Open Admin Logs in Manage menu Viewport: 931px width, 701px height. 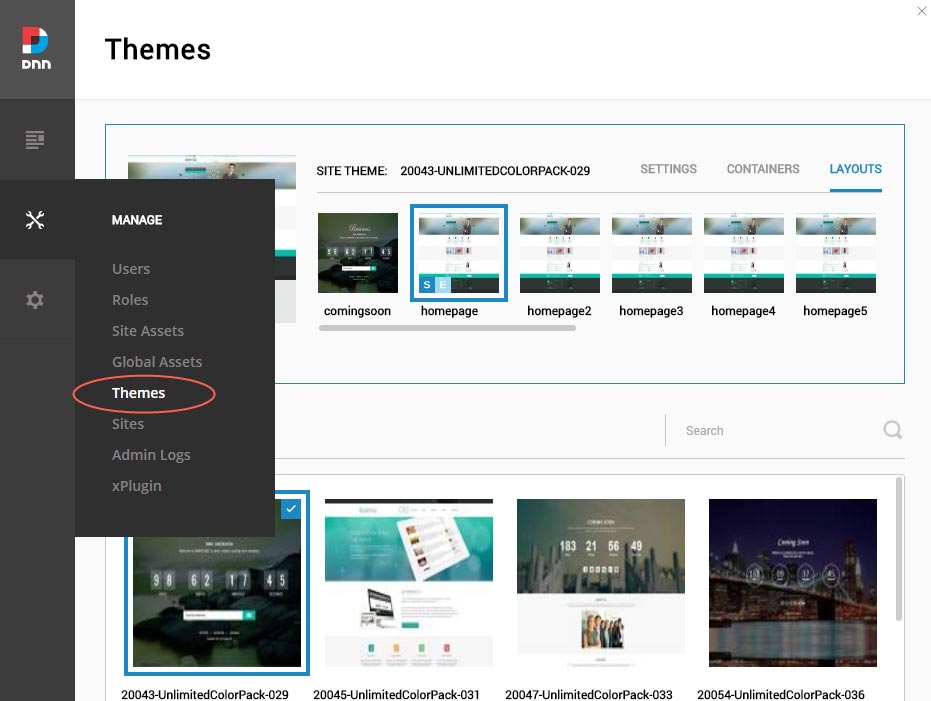tap(151, 455)
